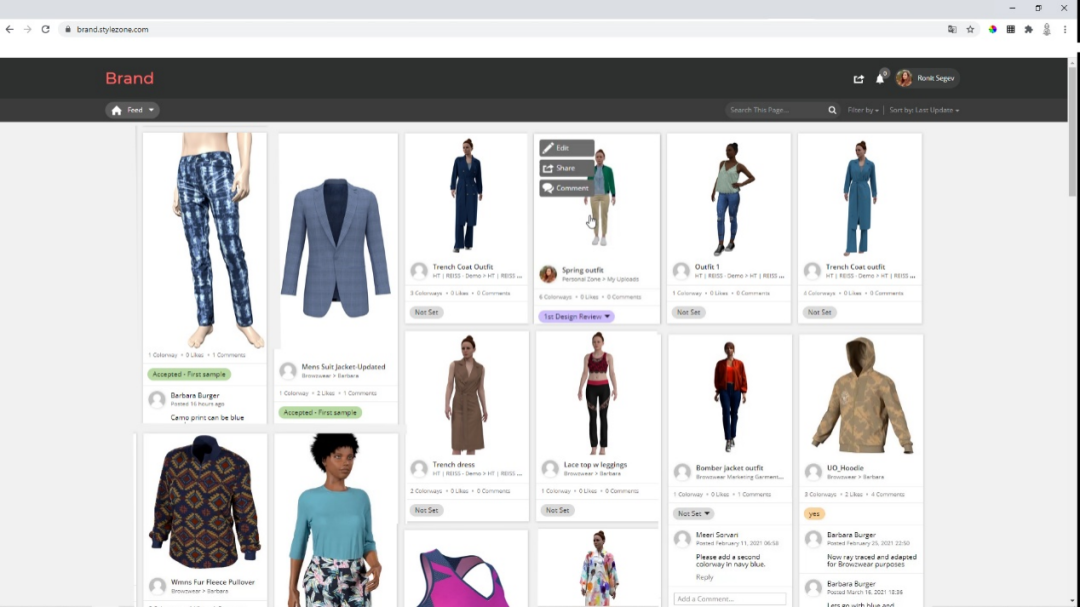1080x607 pixels.
Task: Open the 1st Design Review status dropdown
Action: coord(577,316)
